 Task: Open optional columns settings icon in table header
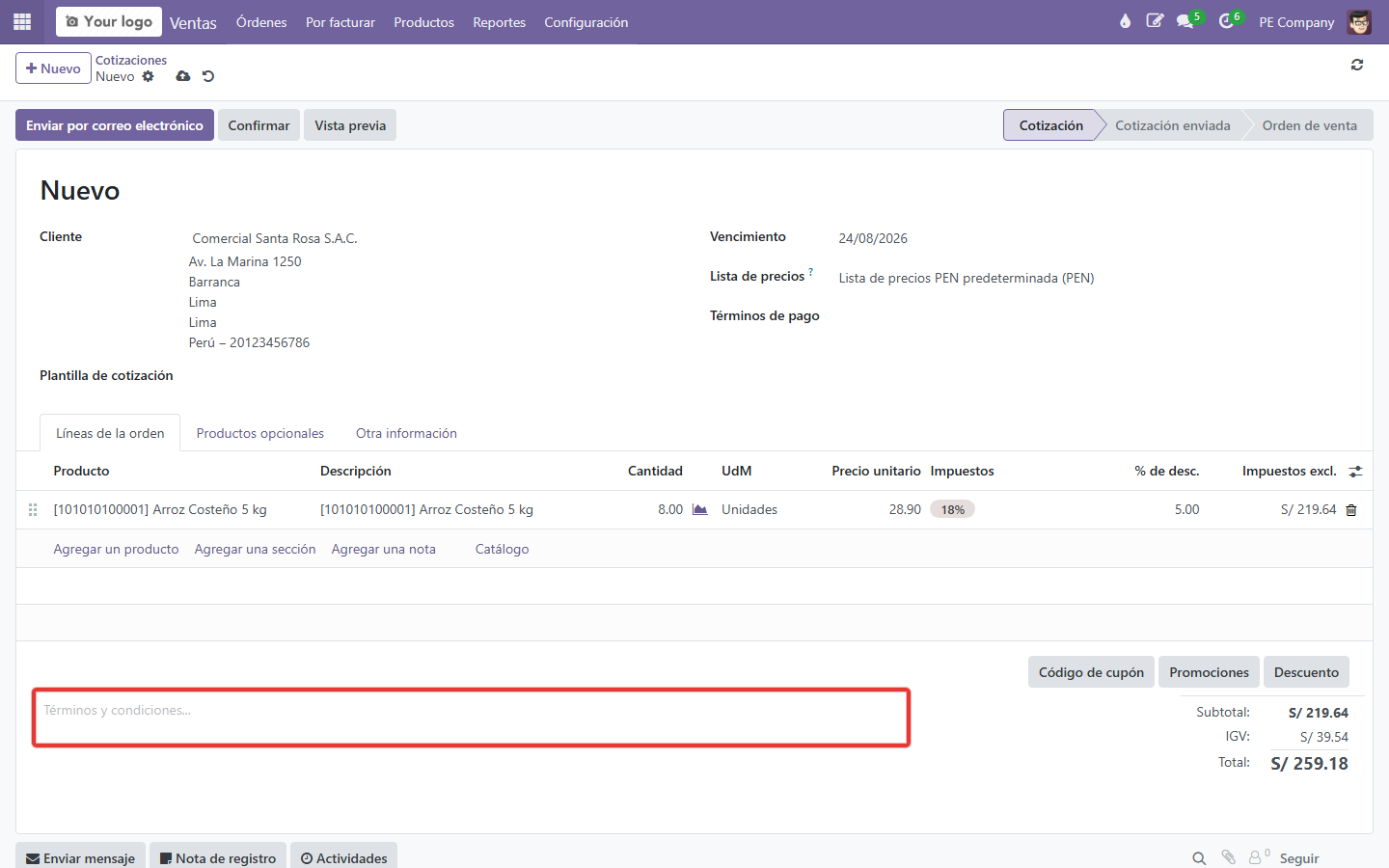click(x=1355, y=472)
